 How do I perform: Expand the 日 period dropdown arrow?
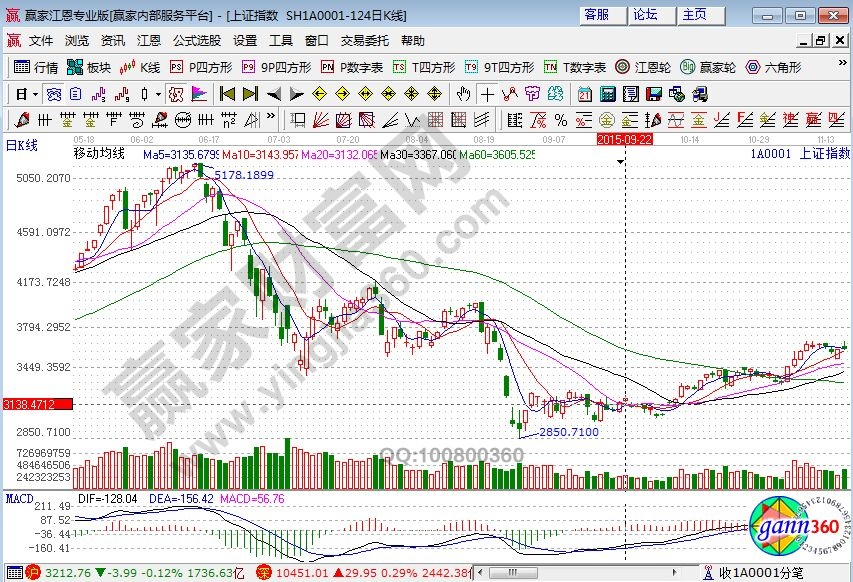pos(35,94)
